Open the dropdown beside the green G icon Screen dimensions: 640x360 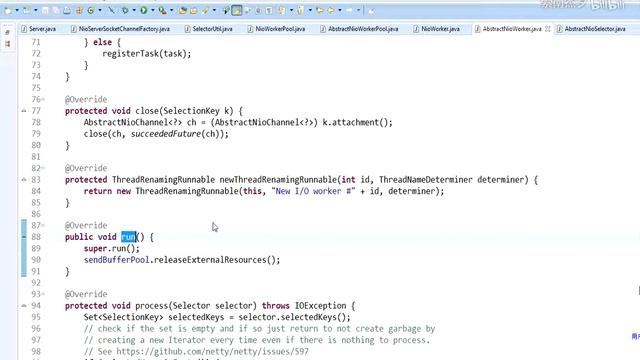[100, 11]
